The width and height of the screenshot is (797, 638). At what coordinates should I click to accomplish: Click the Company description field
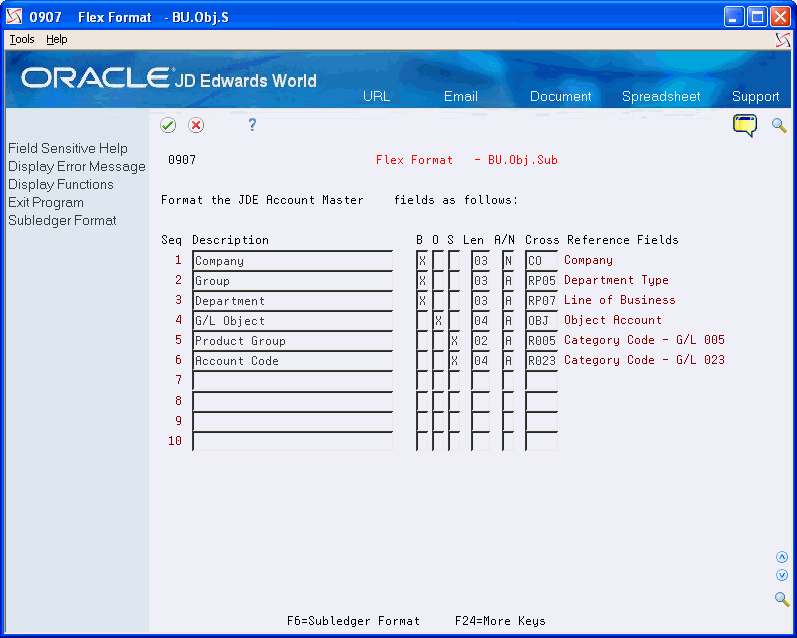tap(292, 261)
